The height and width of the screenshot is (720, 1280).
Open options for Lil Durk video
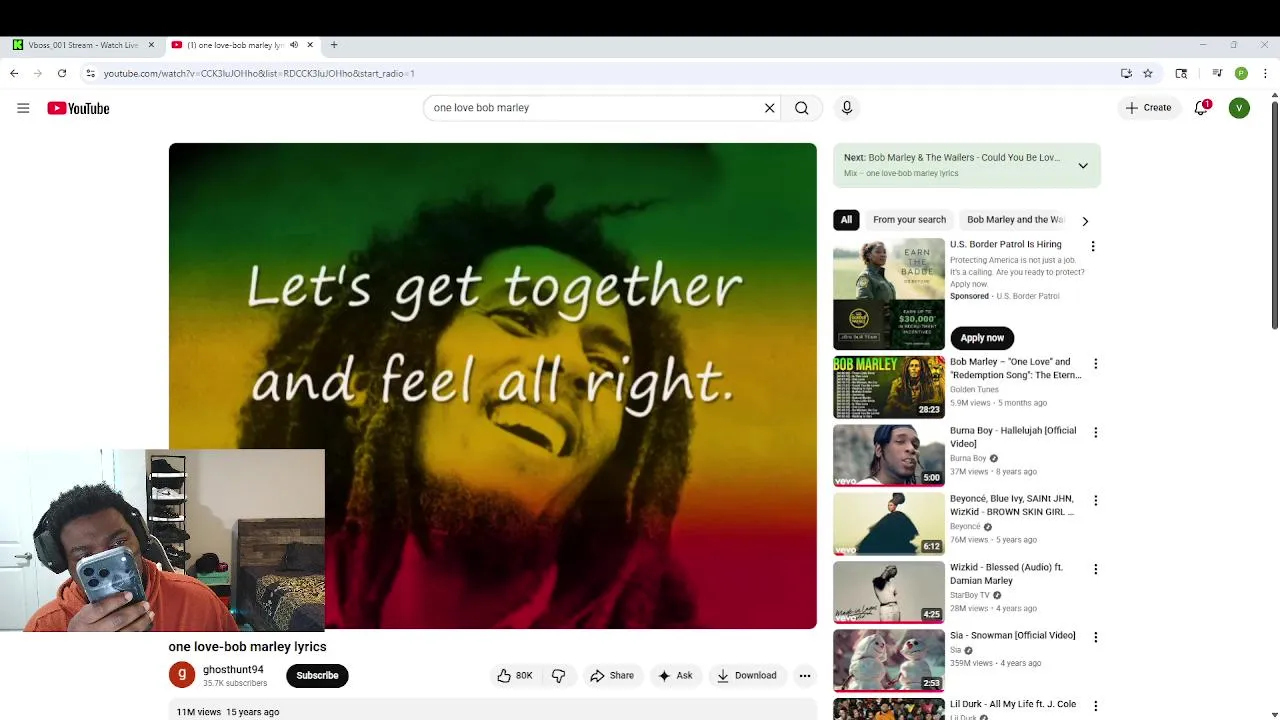pyautogui.click(x=1095, y=706)
